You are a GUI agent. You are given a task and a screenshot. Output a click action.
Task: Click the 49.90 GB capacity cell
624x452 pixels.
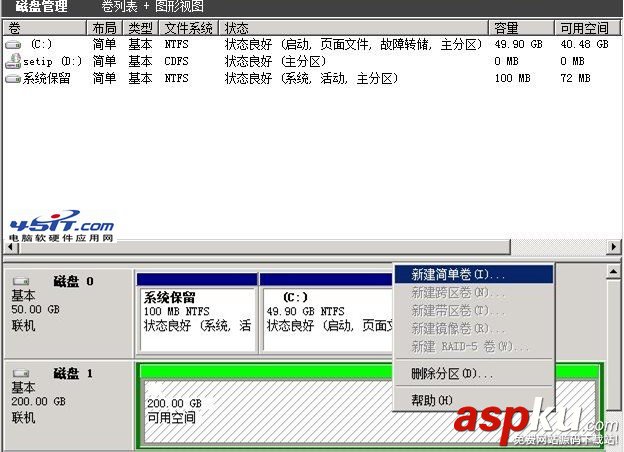coord(519,44)
